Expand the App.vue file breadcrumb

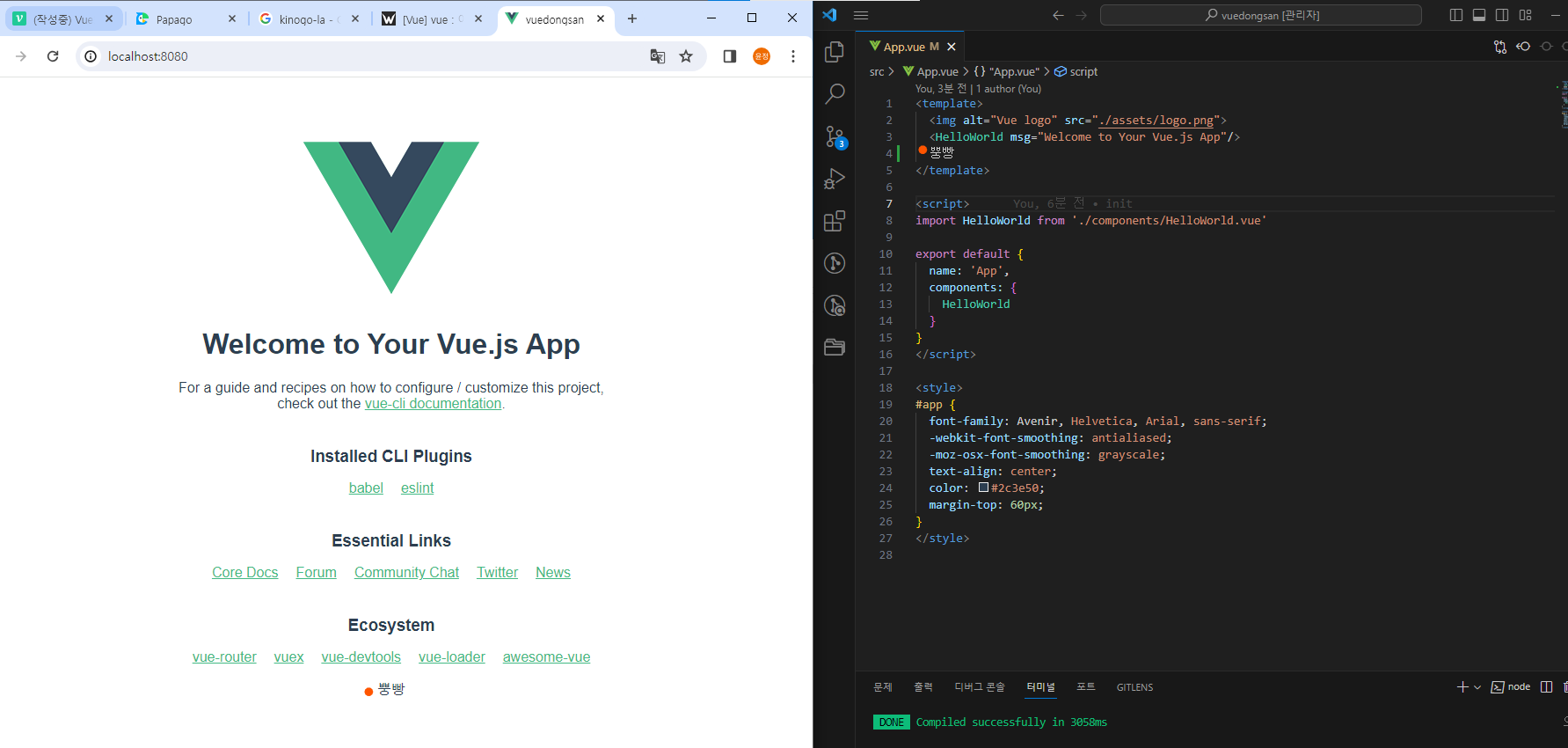click(x=930, y=72)
